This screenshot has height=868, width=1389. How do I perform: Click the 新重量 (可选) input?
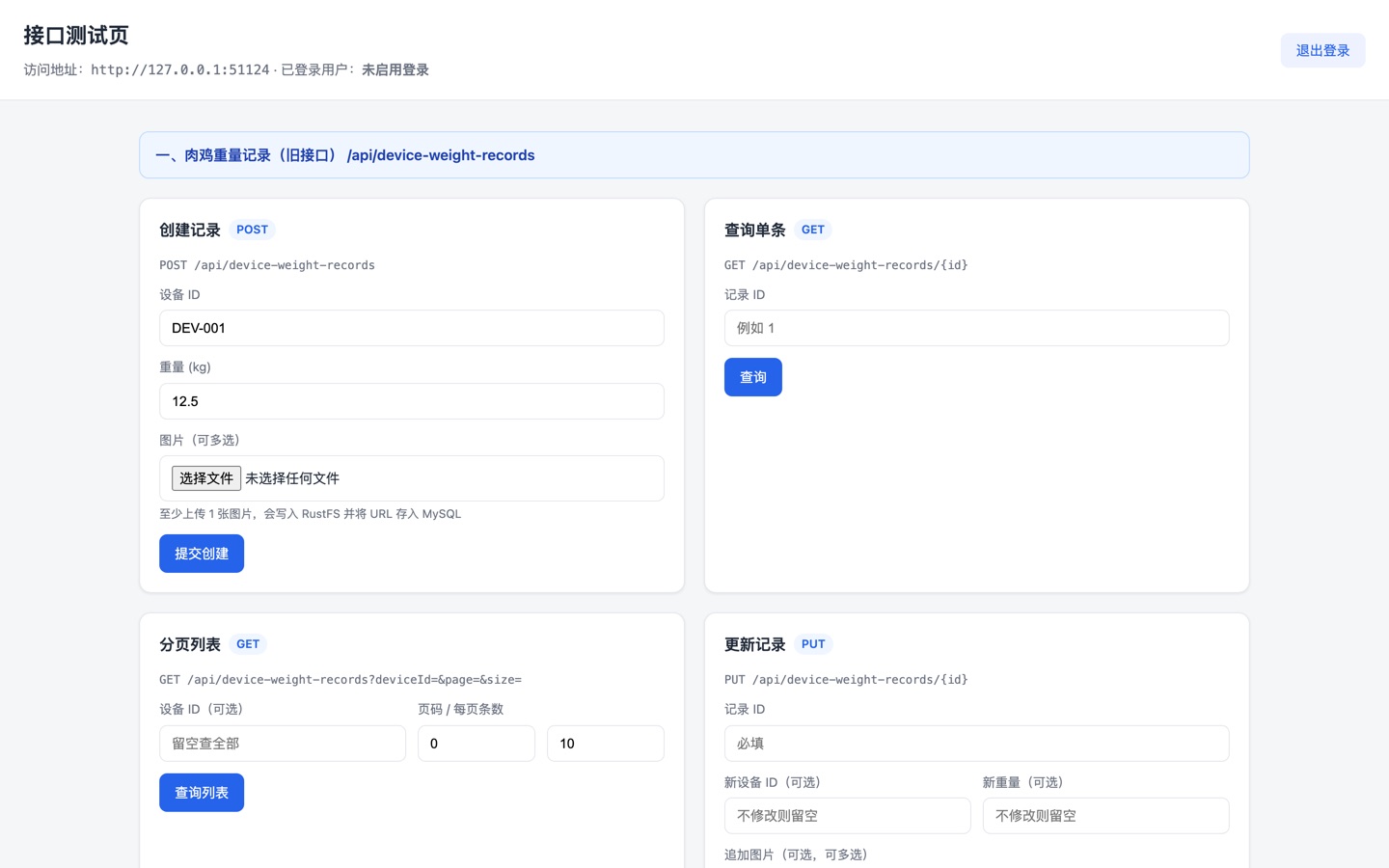(1106, 816)
